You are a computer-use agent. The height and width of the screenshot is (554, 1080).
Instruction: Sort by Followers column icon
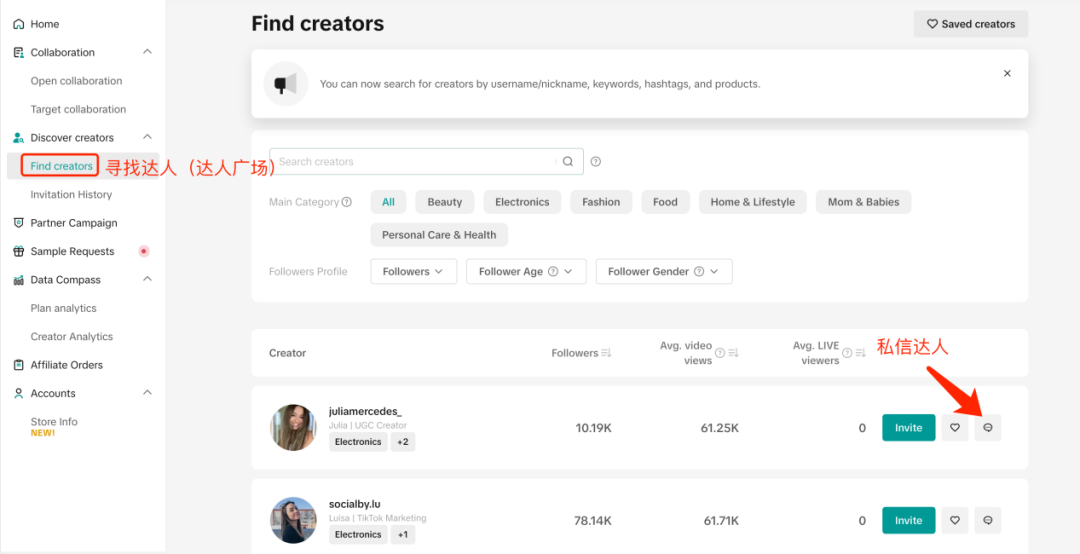pos(606,353)
